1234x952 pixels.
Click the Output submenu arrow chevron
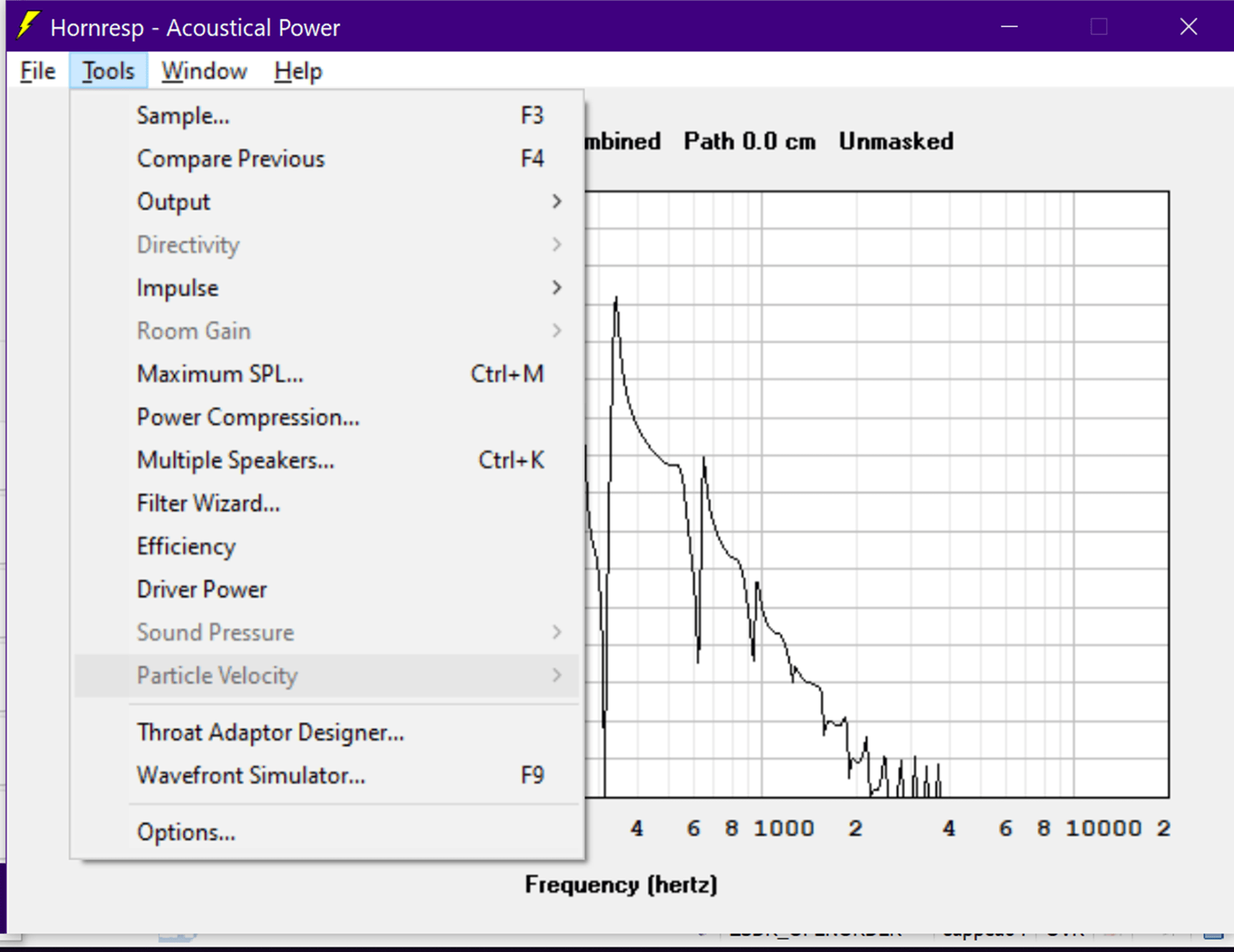tap(557, 202)
